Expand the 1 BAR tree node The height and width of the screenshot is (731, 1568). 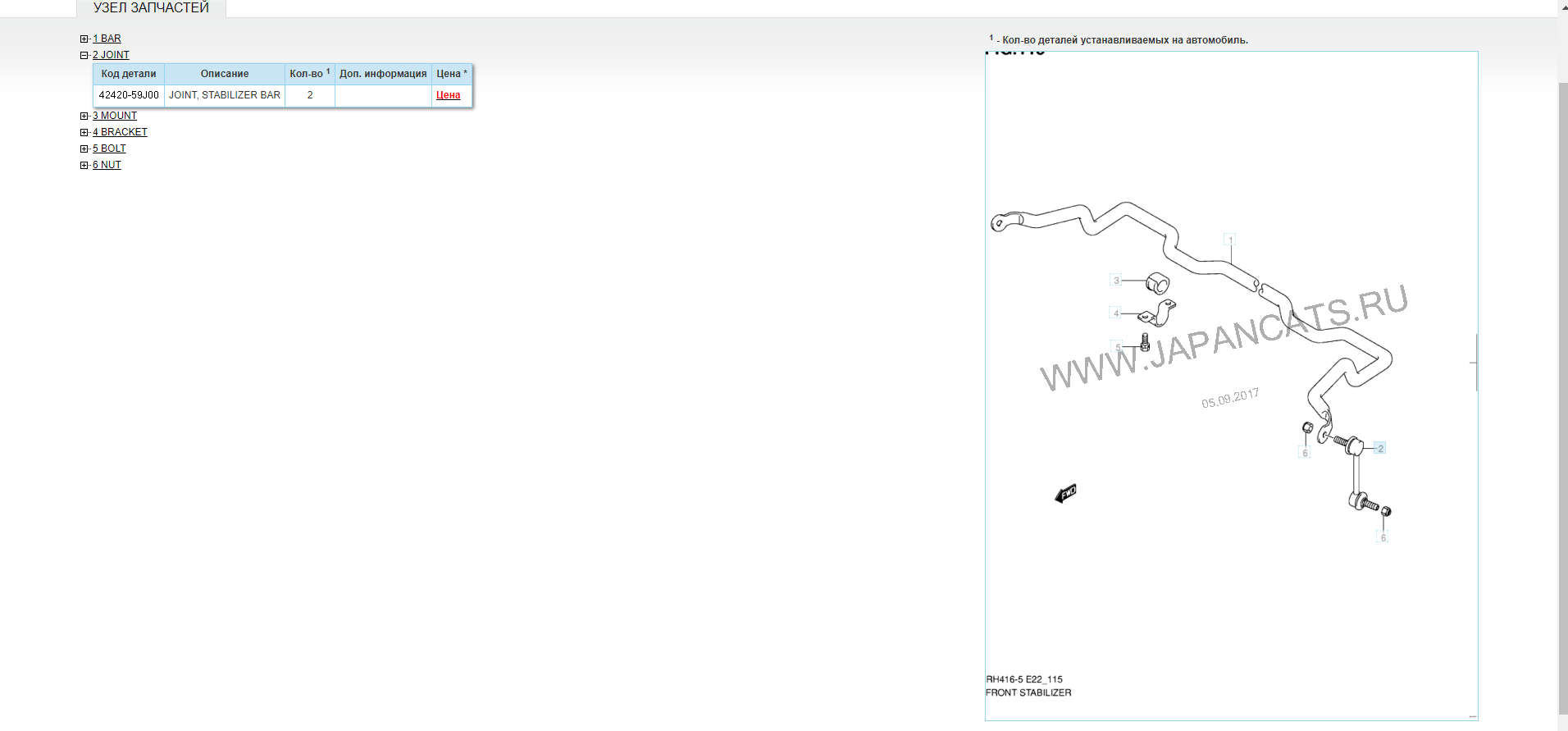[84, 39]
